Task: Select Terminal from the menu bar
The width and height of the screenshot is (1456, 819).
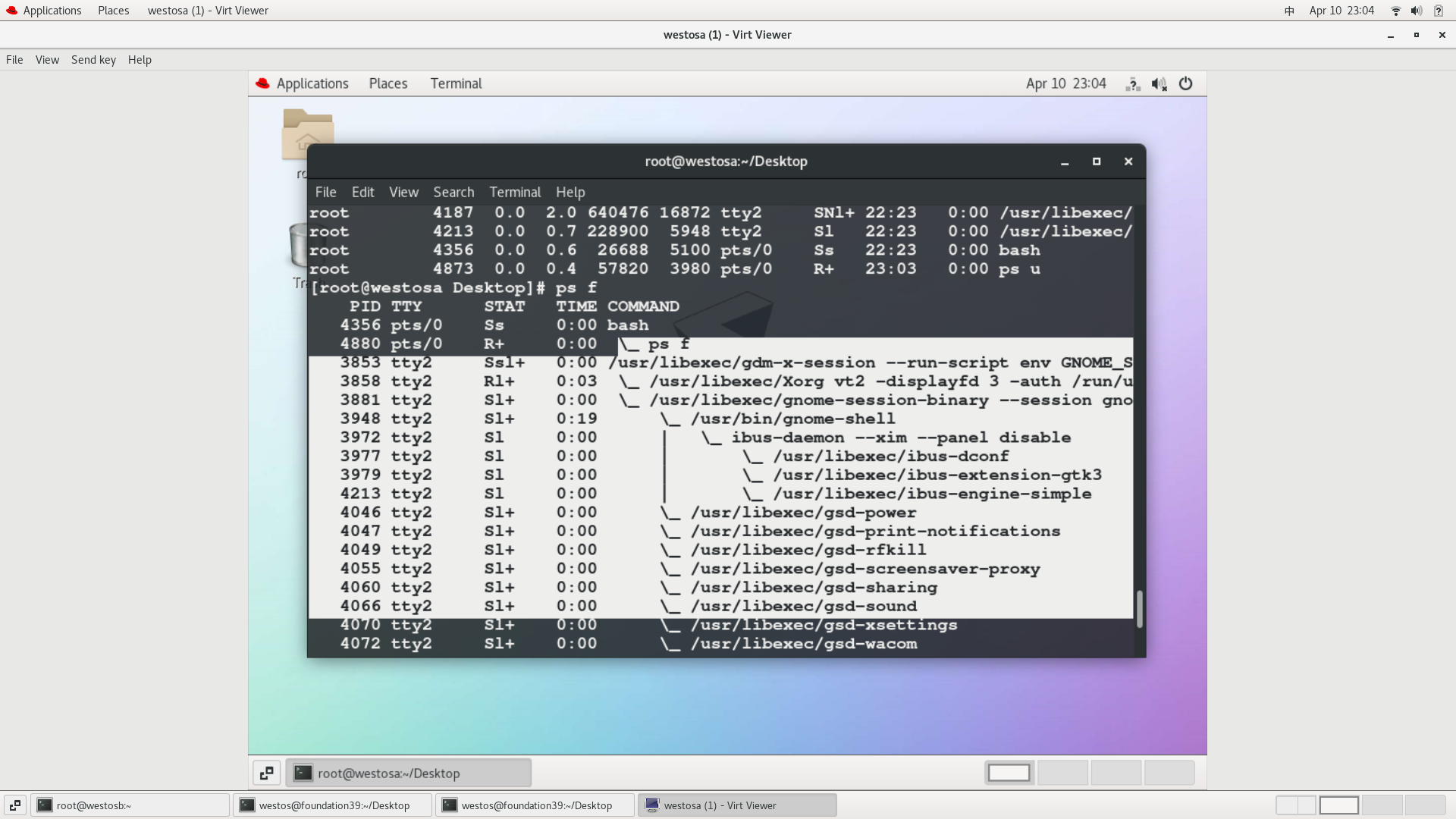Action: tap(515, 192)
